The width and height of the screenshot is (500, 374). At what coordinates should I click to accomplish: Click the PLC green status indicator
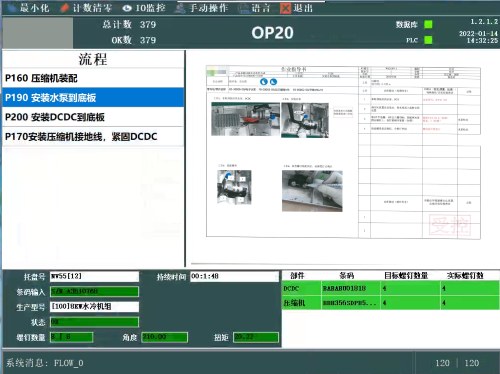click(428, 40)
